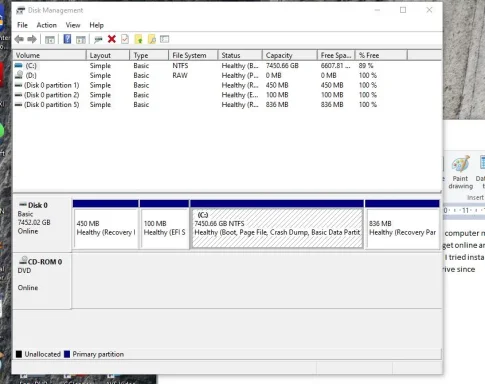This screenshot has width=485, height=384.
Task: Click the CD-ROM 0 disc icon
Action: [x=23, y=260]
